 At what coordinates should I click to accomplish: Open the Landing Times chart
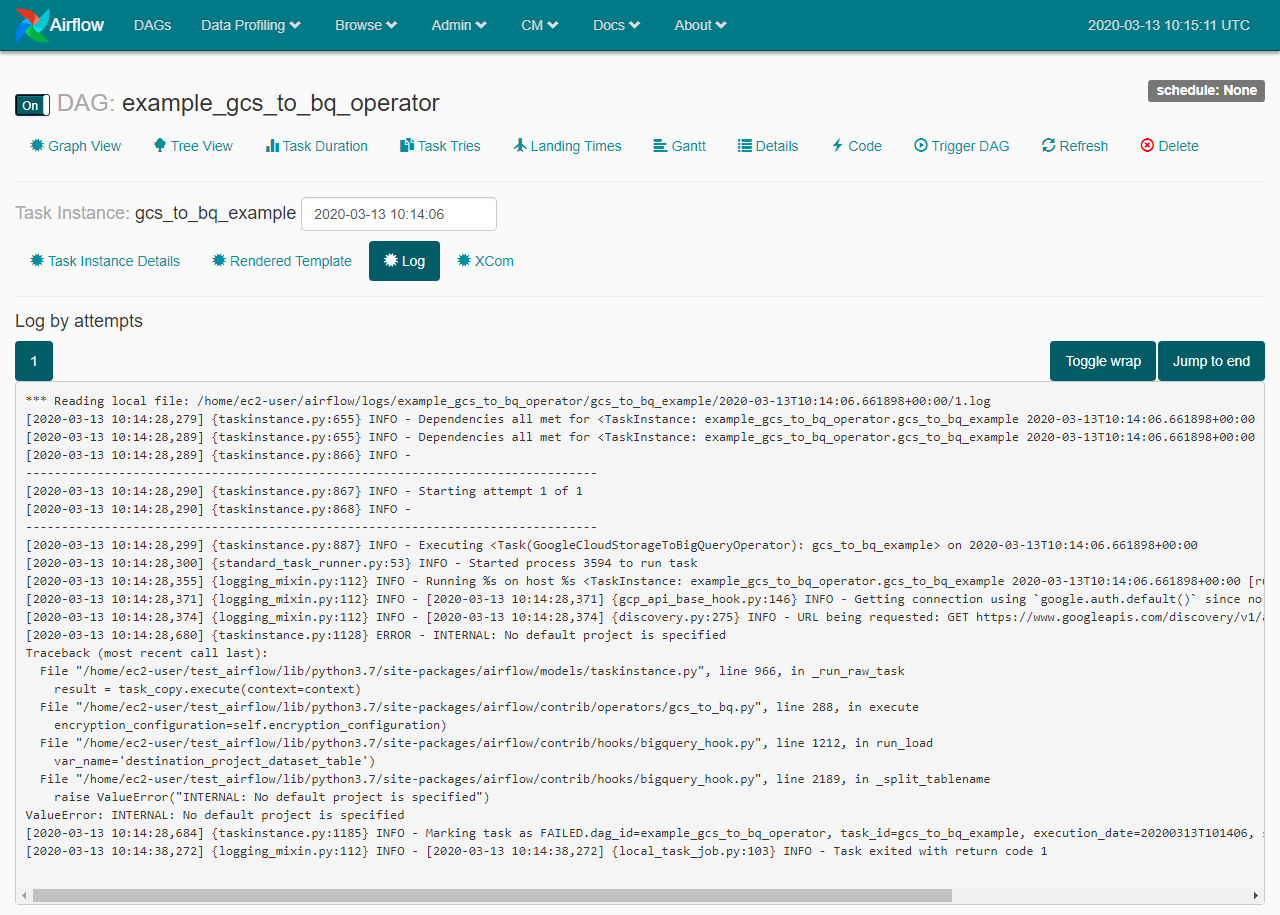point(567,146)
